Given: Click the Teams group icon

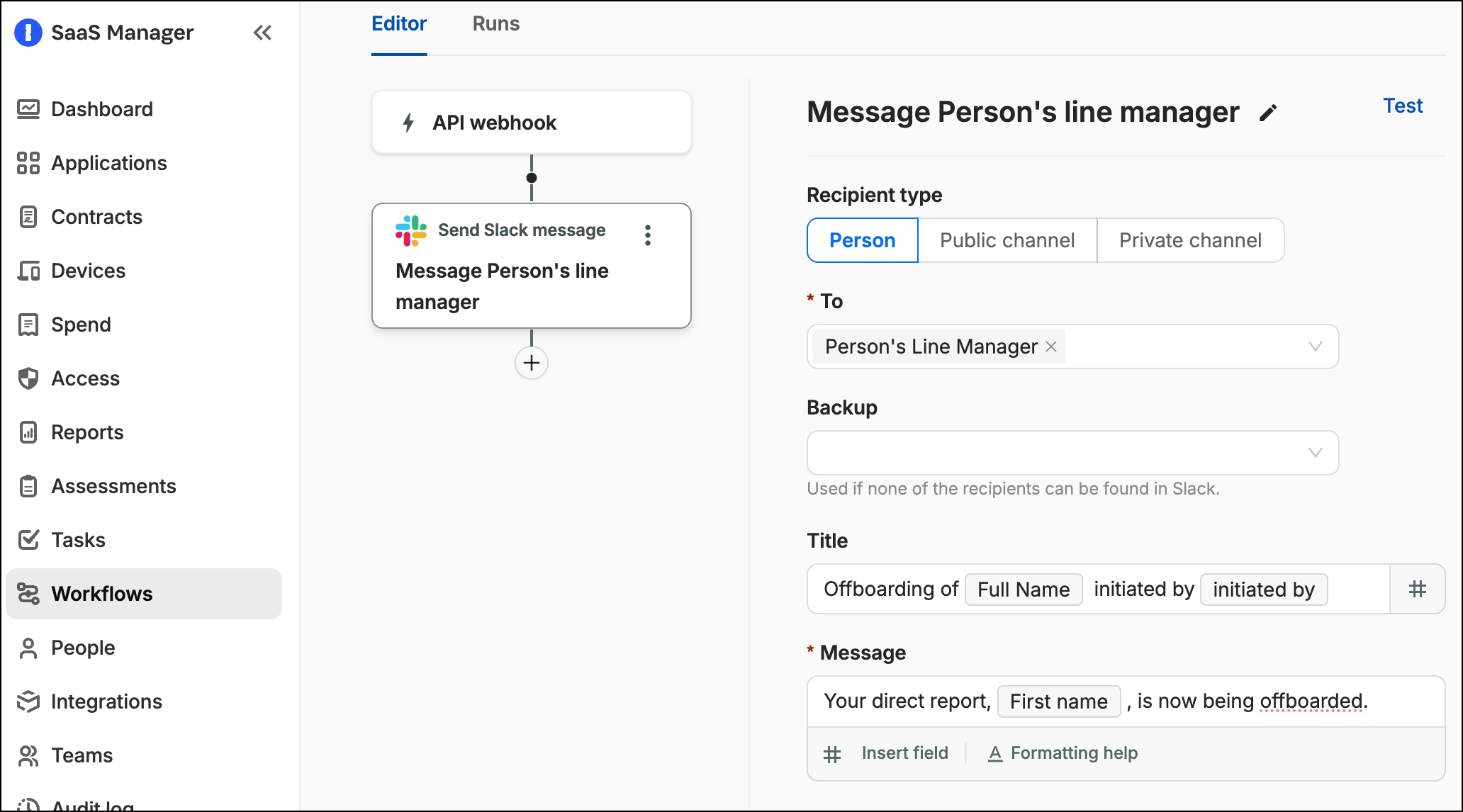Looking at the screenshot, I should pos(28,755).
